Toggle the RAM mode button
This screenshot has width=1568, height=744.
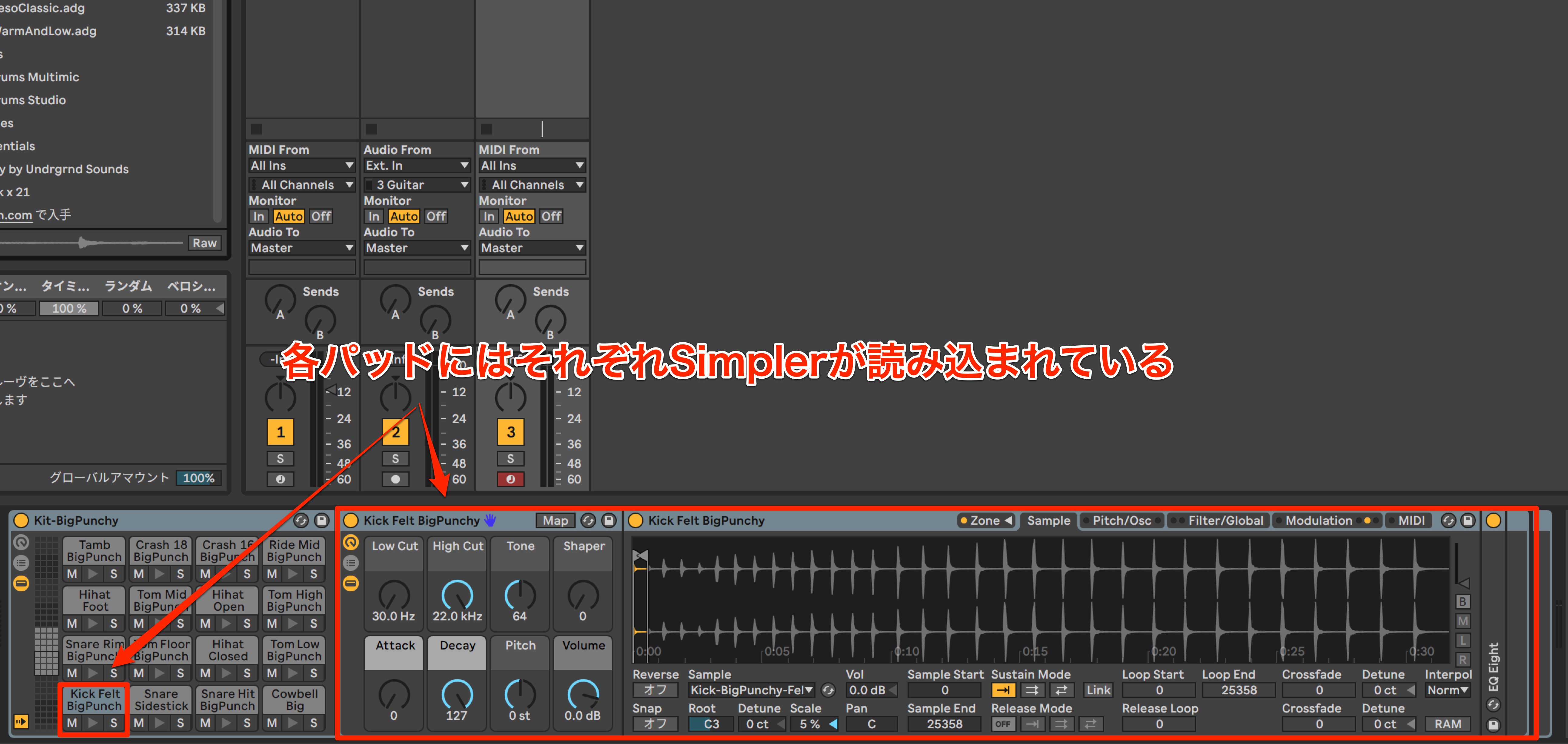coord(1447,724)
